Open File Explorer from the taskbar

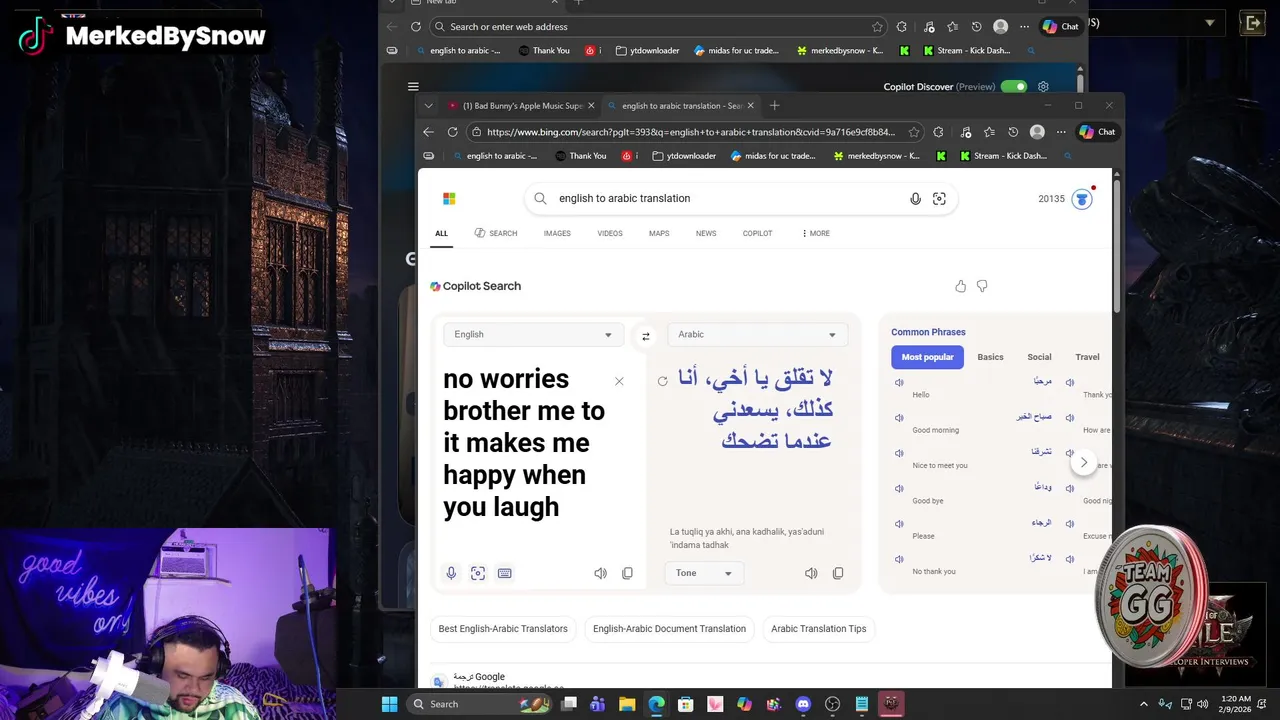pyautogui.click(x=627, y=704)
